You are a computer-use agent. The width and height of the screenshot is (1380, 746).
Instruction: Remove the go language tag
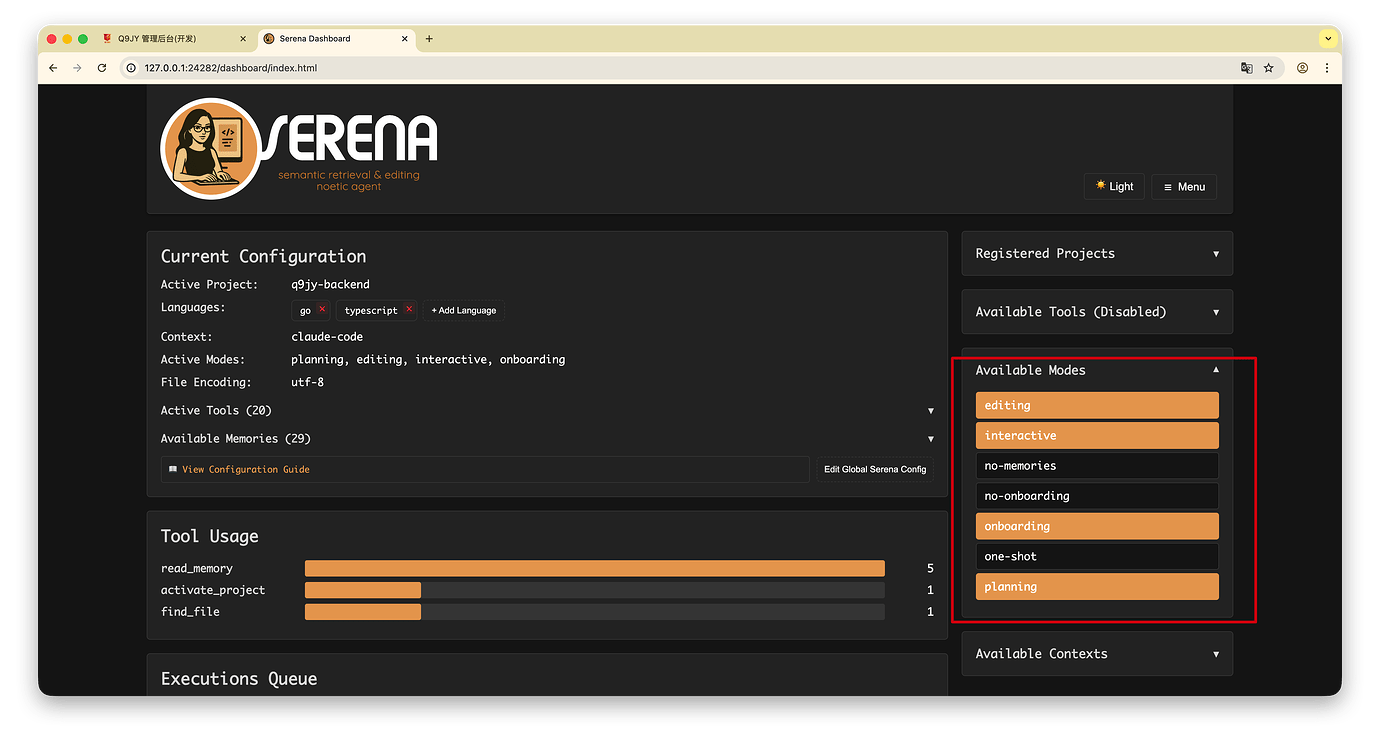(322, 309)
